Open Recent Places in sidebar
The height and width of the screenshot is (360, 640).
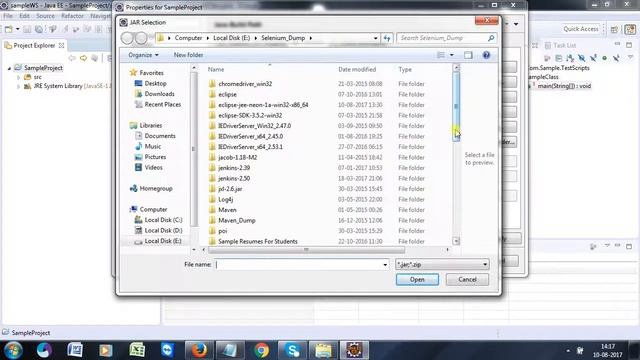162,104
